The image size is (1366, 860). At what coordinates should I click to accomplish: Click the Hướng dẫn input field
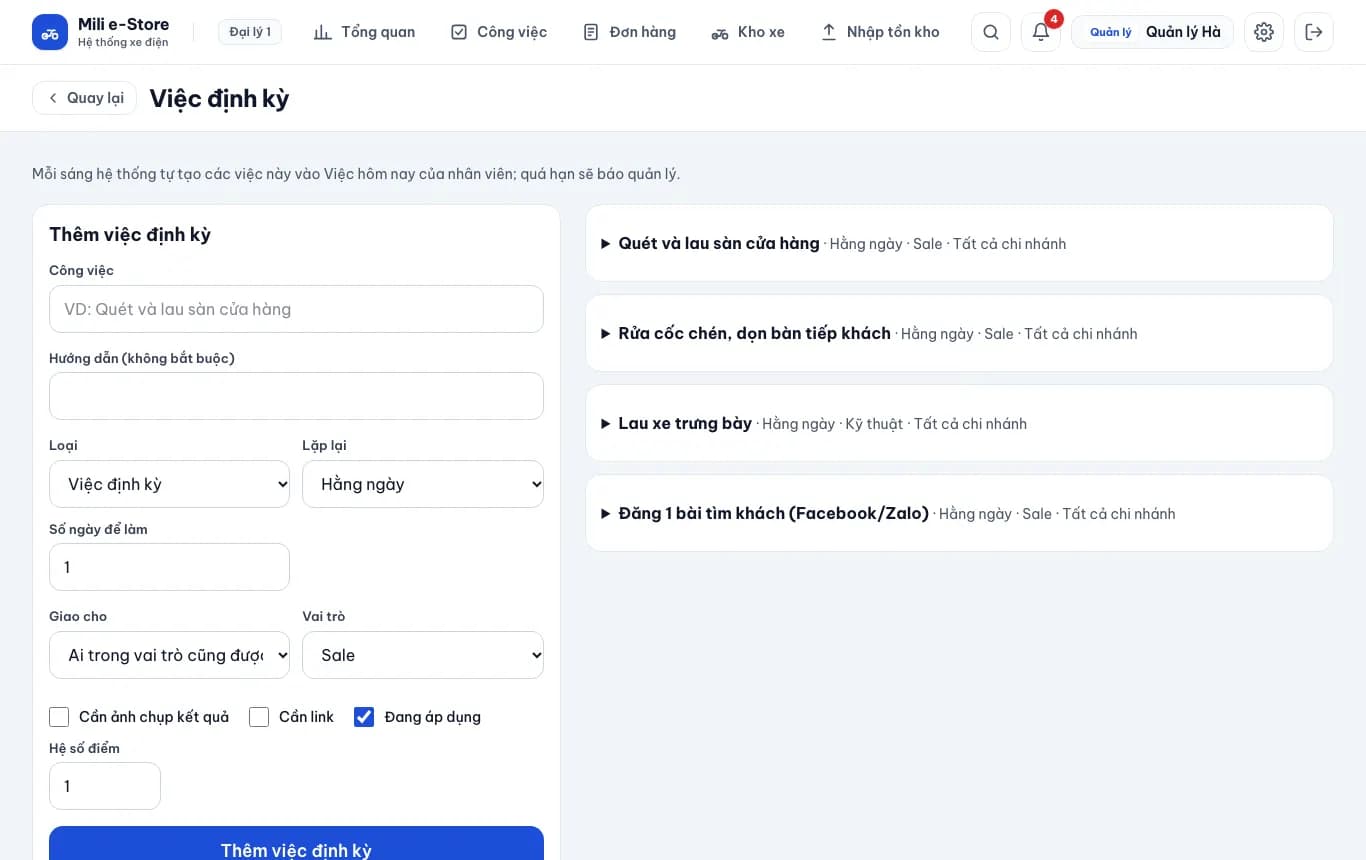coord(296,396)
